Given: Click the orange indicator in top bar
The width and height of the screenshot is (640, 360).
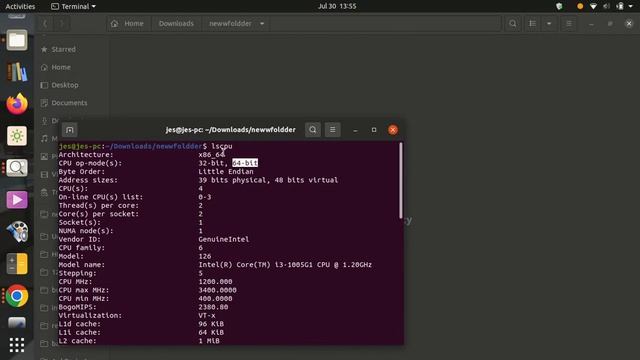Looking at the screenshot, I should [x=580, y=6].
